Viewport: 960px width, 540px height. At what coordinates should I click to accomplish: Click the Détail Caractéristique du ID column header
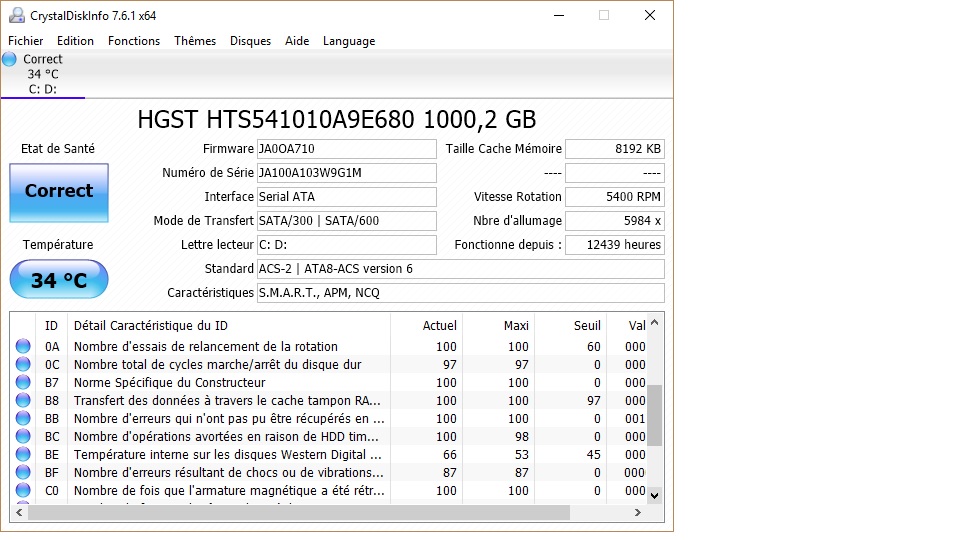click(x=228, y=326)
